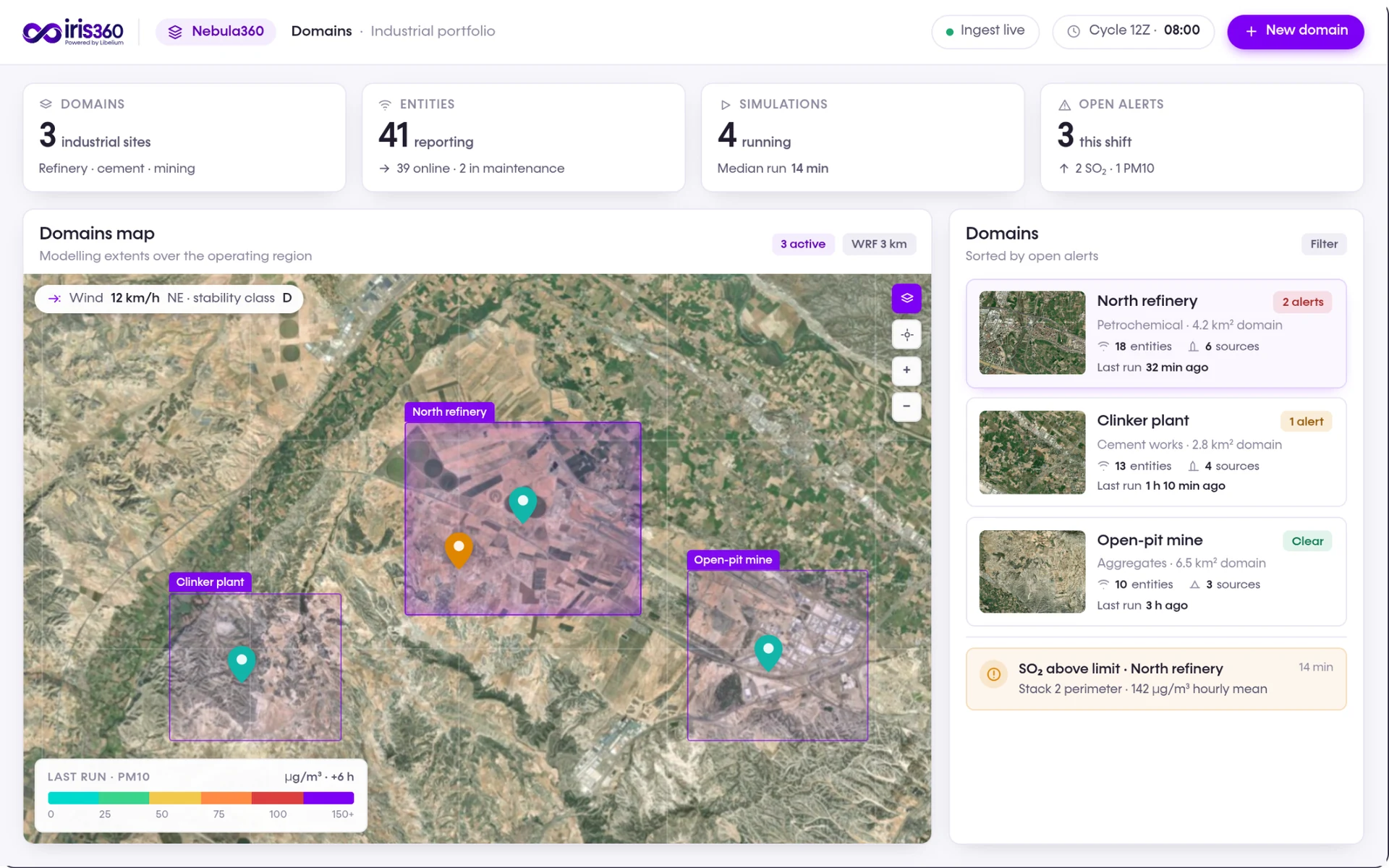Zoom out with the minus map button
This screenshot has width=1389, height=868.
pos(906,407)
